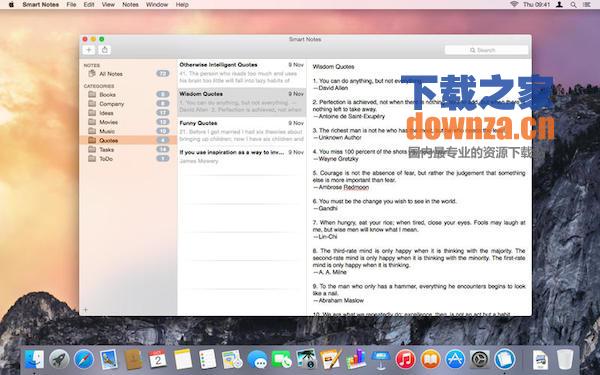Click the Abraham Maslow attribution line
The image size is (600, 375).
(338, 300)
